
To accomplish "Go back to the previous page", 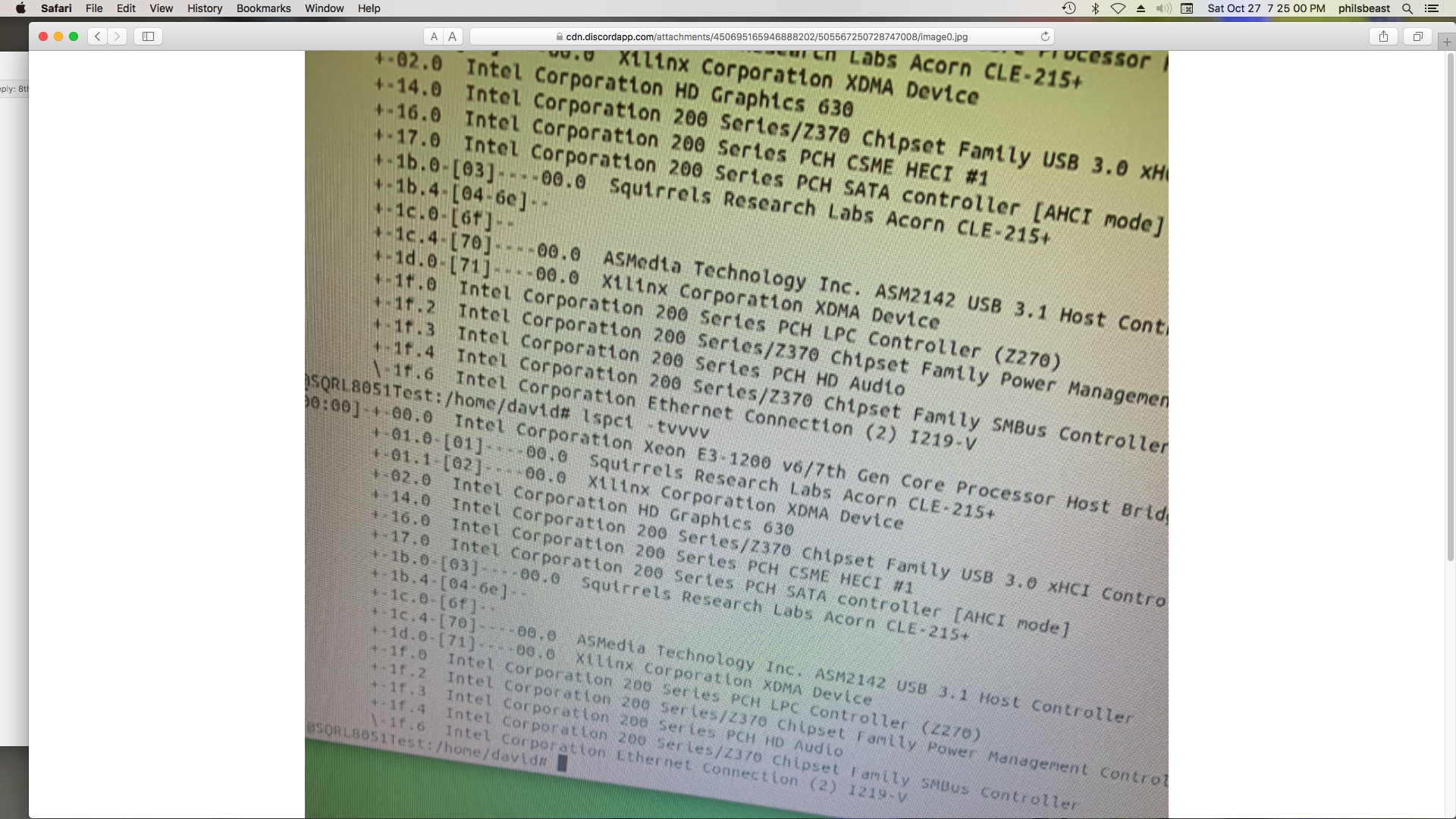I will tap(97, 36).
